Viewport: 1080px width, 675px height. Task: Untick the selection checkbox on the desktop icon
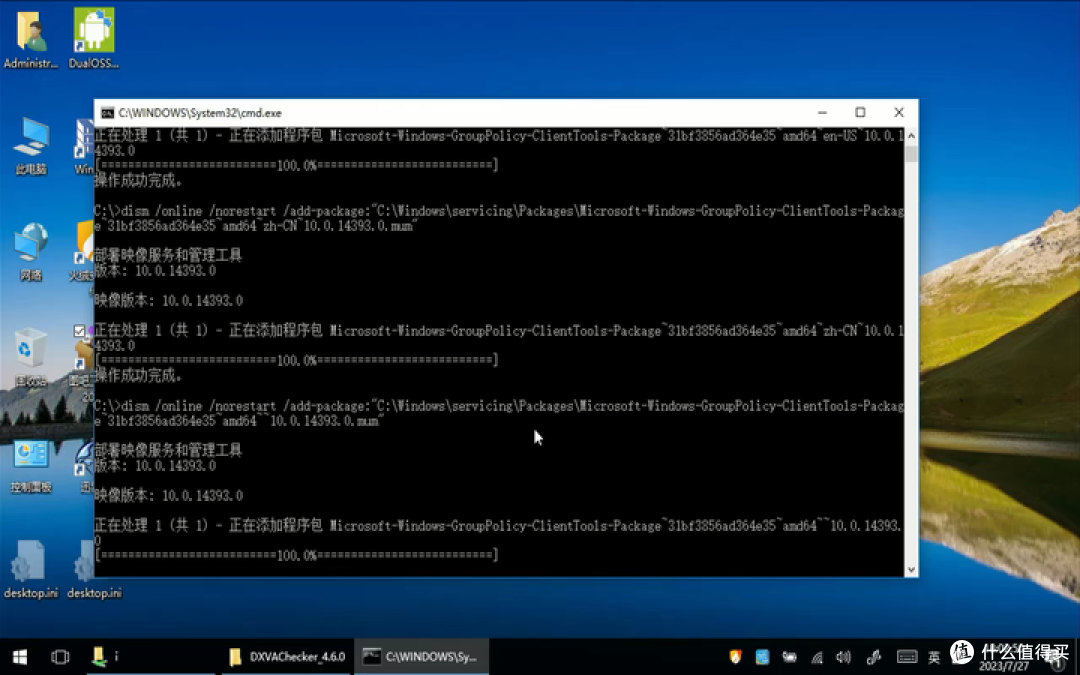click(79, 331)
